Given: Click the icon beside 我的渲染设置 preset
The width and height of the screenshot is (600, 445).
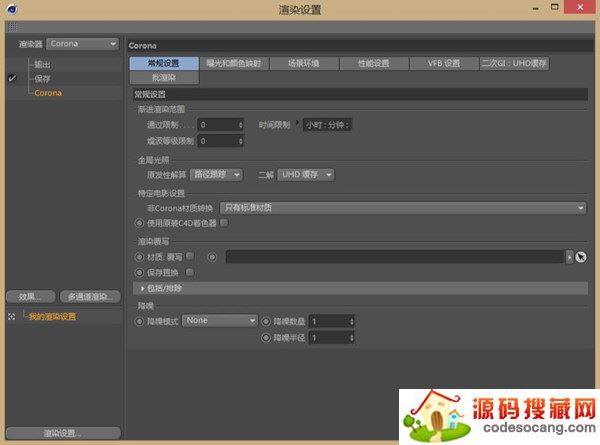Looking at the screenshot, I should [x=11, y=316].
